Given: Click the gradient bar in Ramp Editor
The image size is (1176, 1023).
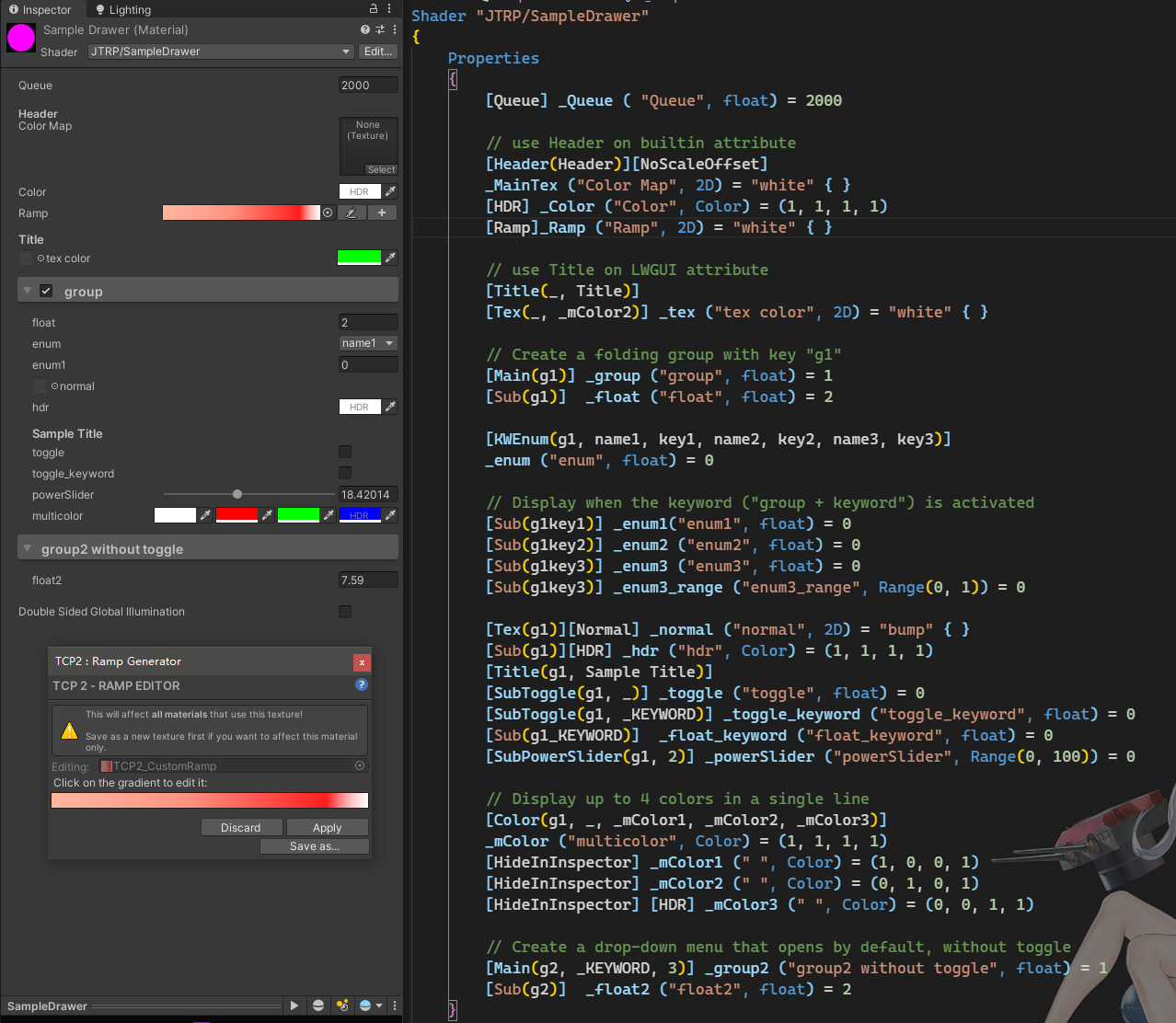Looking at the screenshot, I should (210, 800).
